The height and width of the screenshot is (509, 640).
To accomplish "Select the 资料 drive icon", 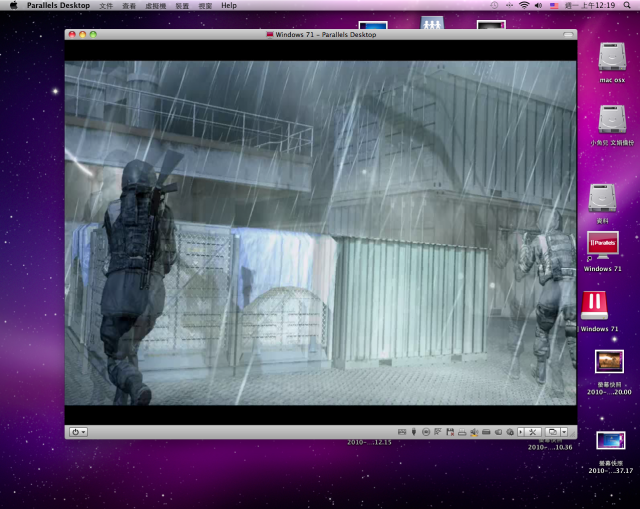I will pos(602,198).
